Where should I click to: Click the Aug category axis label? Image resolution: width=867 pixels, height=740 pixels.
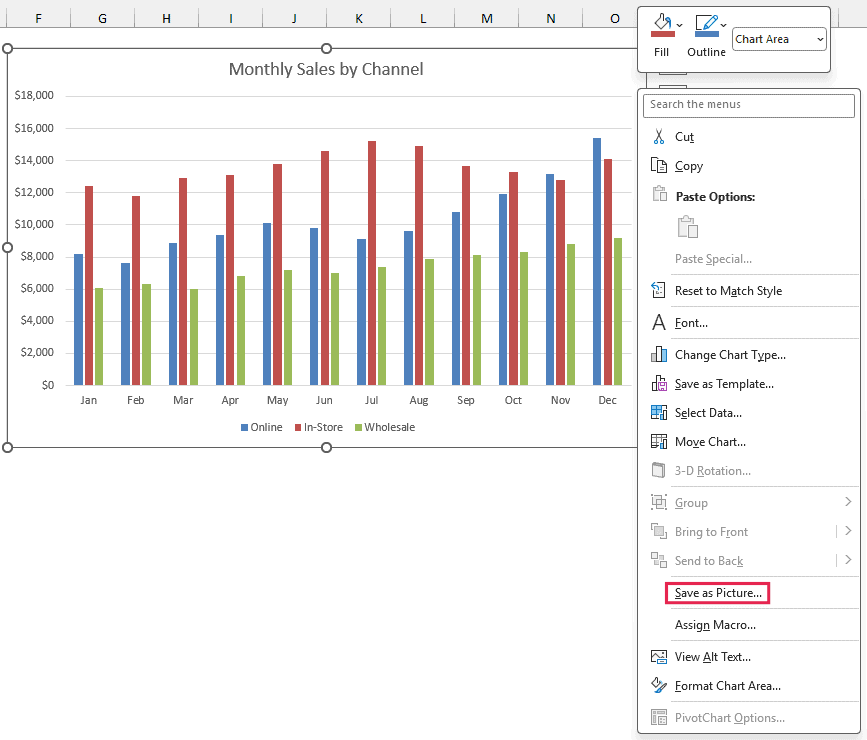point(419,400)
